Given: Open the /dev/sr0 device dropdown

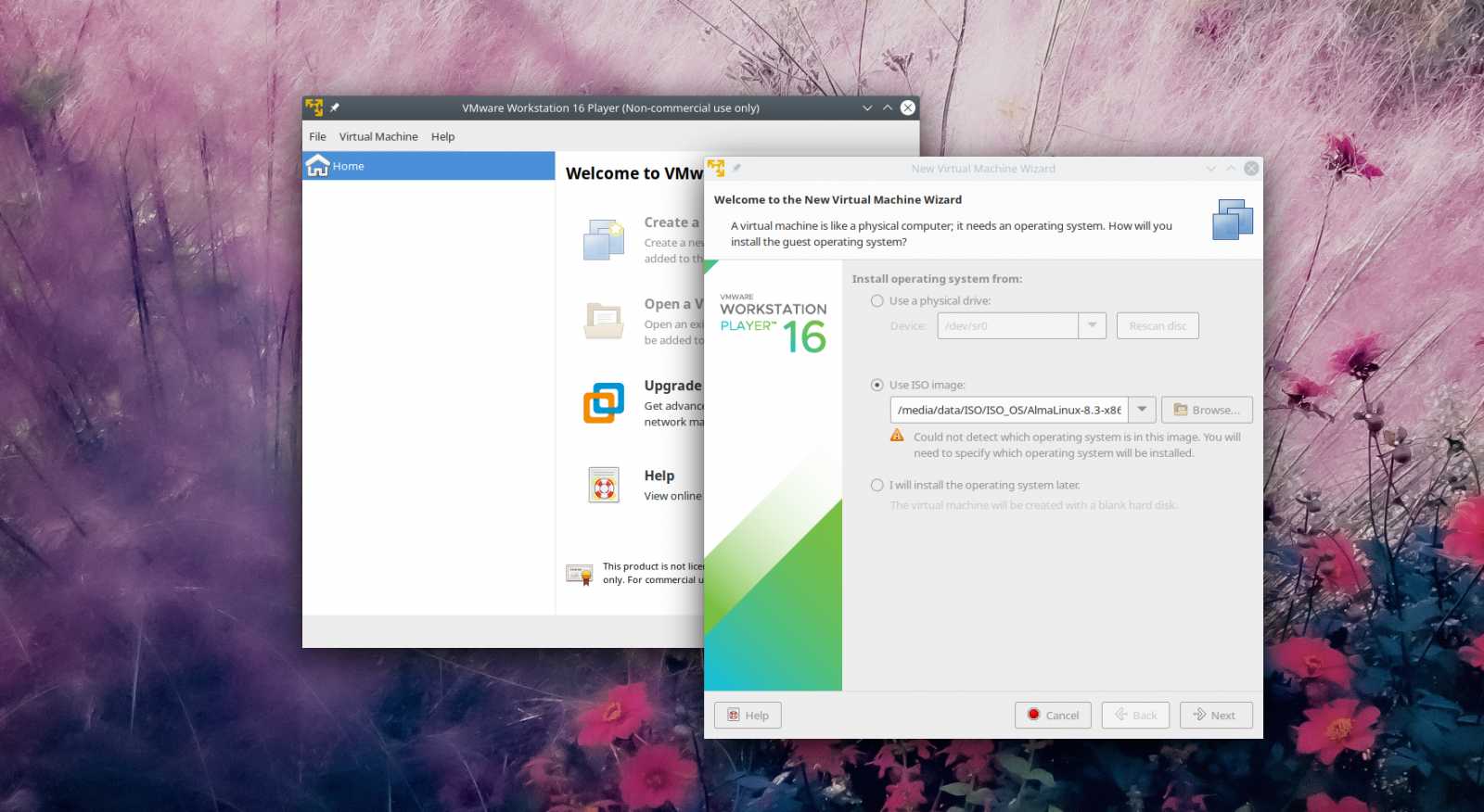Looking at the screenshot, I should (1092, 325).
